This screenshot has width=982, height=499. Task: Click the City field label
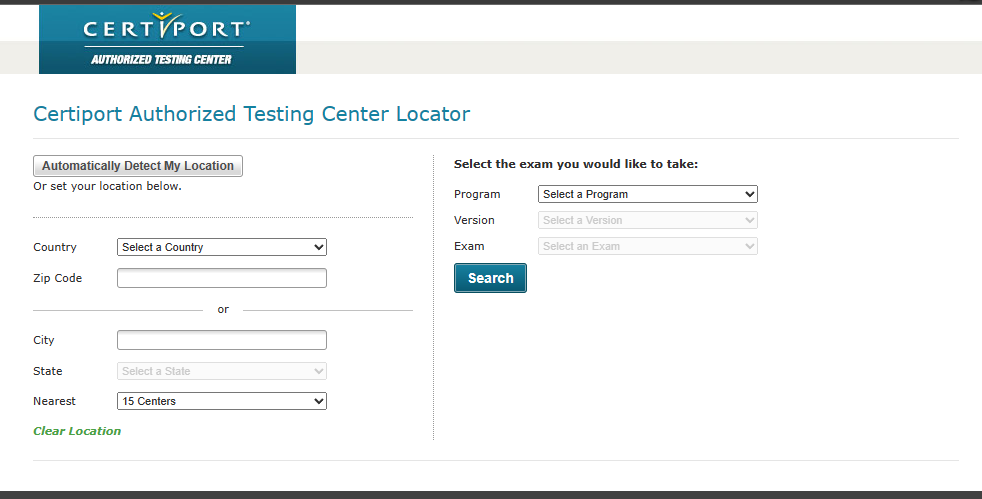coord(44,340)
